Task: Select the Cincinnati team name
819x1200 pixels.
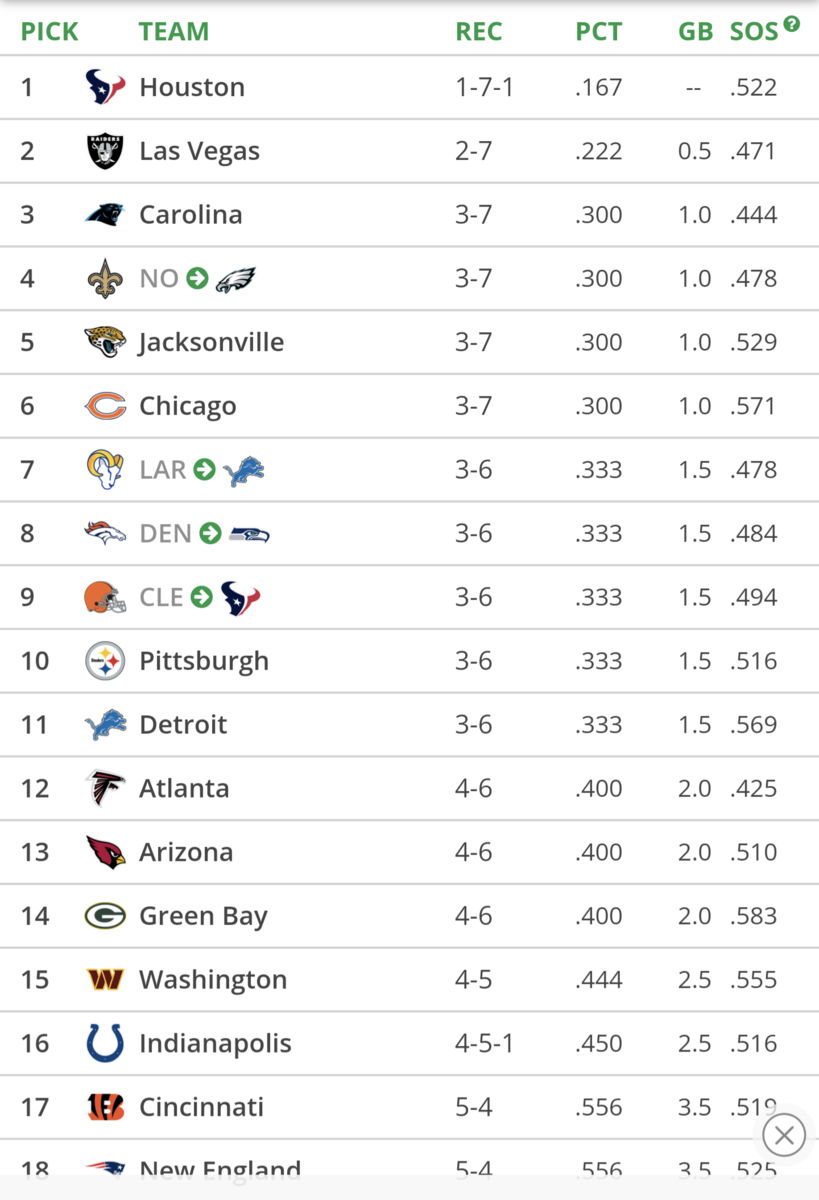Action: pos(201,1107)
